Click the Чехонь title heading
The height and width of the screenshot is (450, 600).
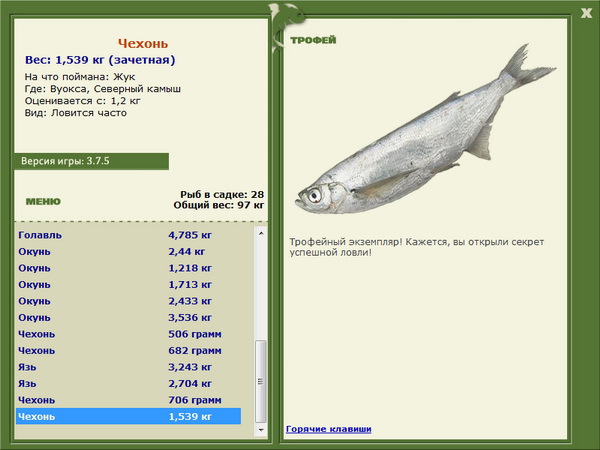[143, 44]
